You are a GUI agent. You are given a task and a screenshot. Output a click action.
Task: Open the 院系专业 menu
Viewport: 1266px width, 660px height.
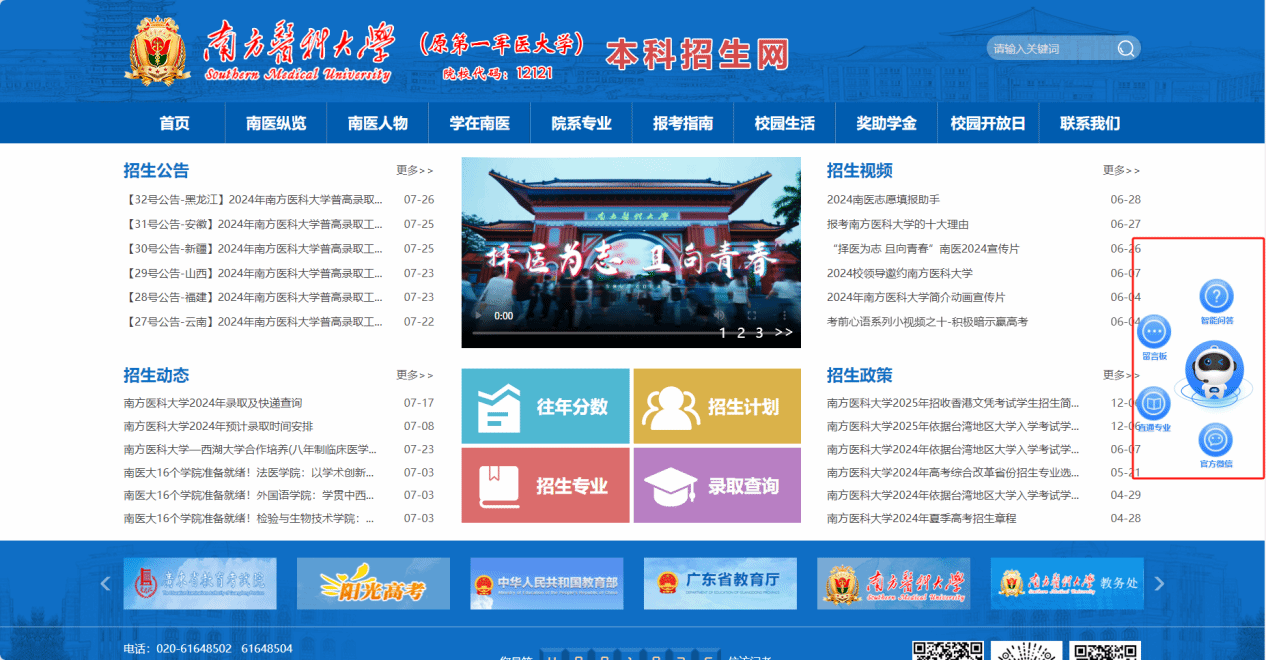coord(581,123)
